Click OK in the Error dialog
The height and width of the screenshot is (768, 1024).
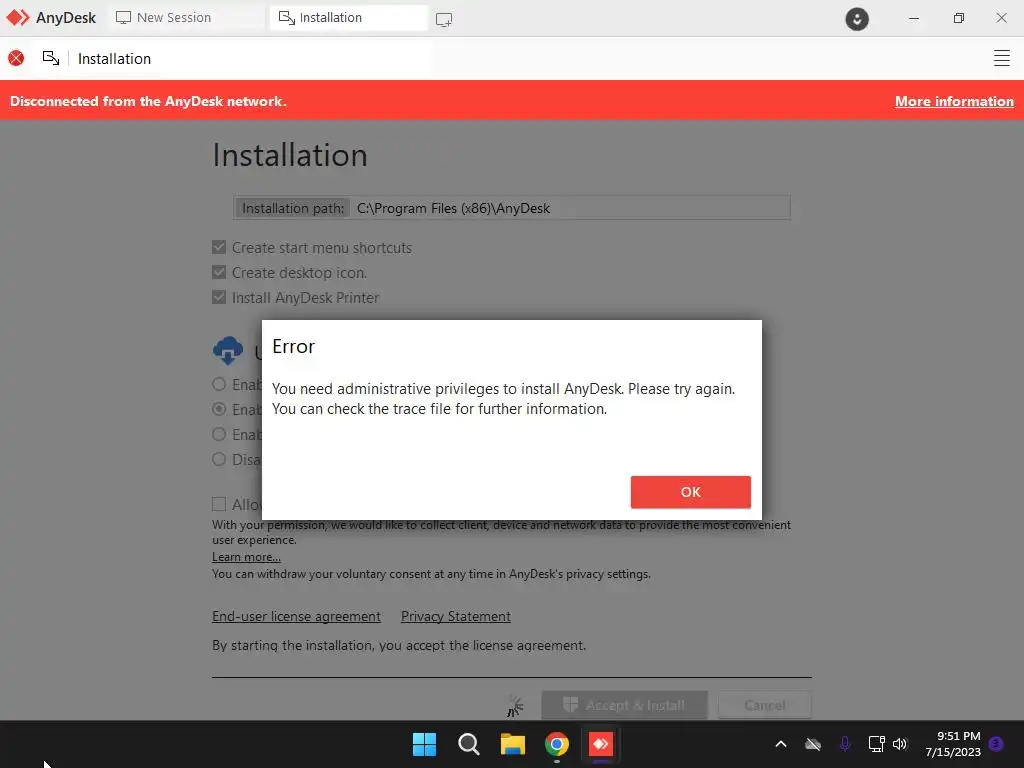click(690, 492)
